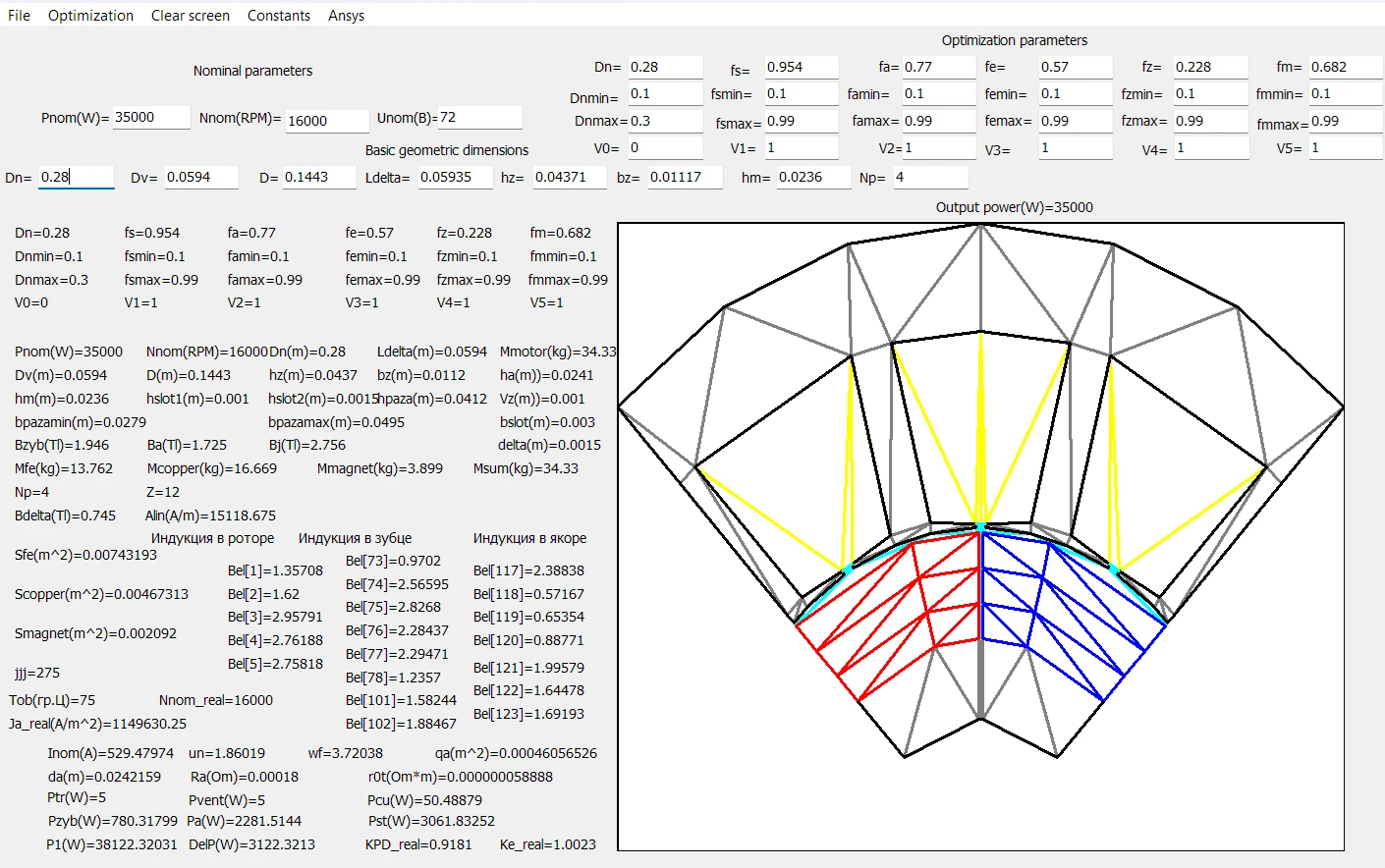Click the Pnom(W) input field
This screenshot has width=1385, height=868.
pyautogui.click(x=151, y=118)
